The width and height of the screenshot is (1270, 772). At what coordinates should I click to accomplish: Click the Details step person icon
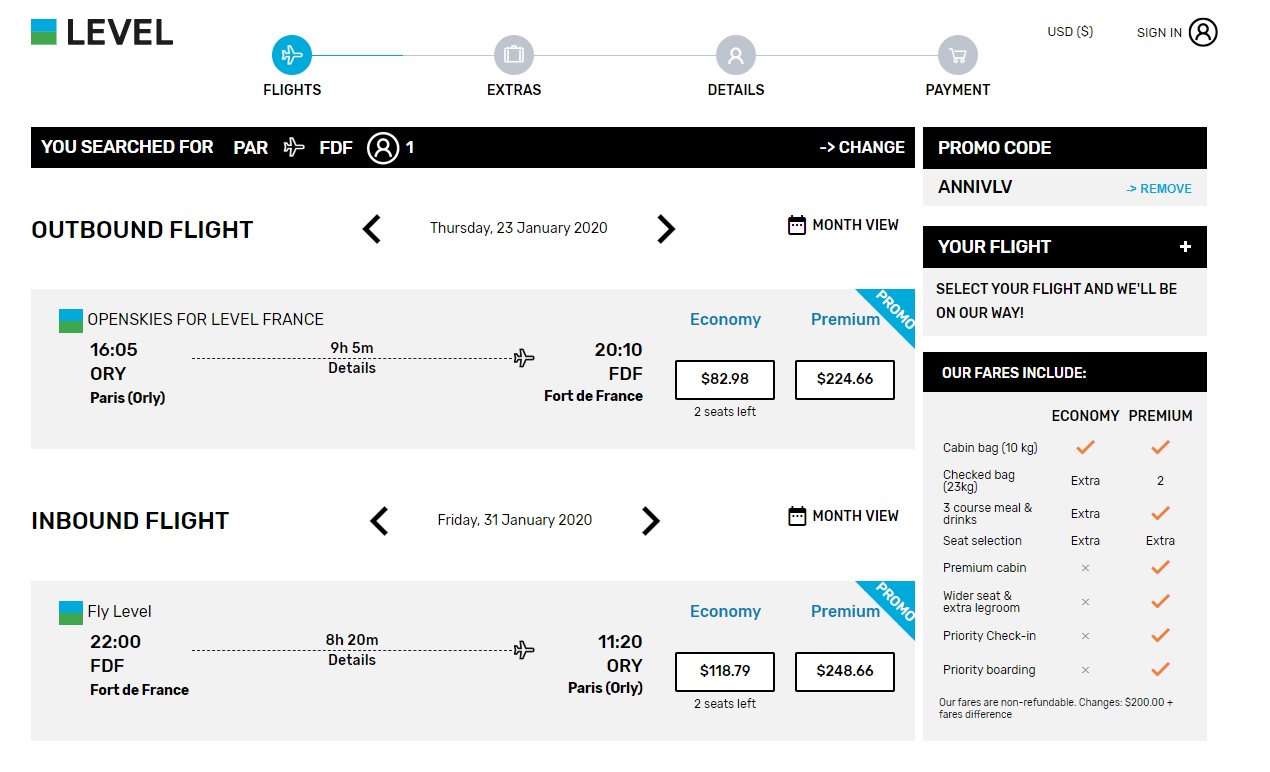736,55
